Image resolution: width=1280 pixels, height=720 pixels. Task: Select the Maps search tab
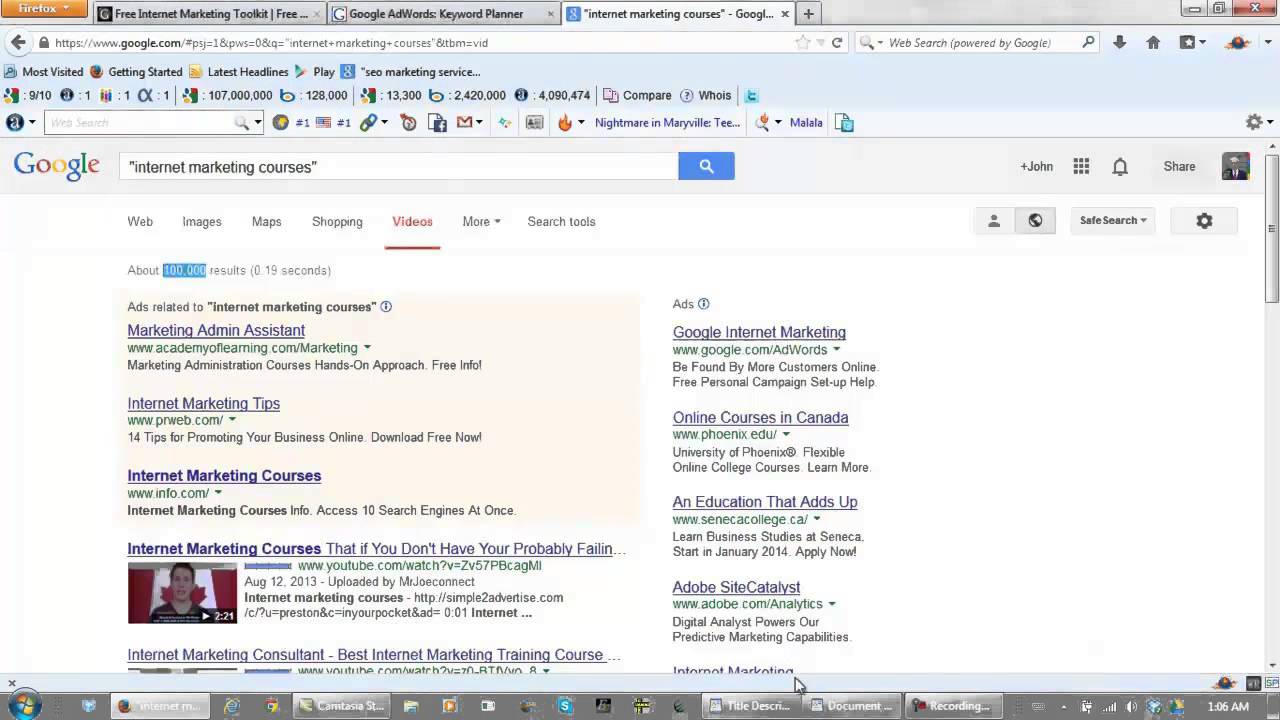click(266, 222)
